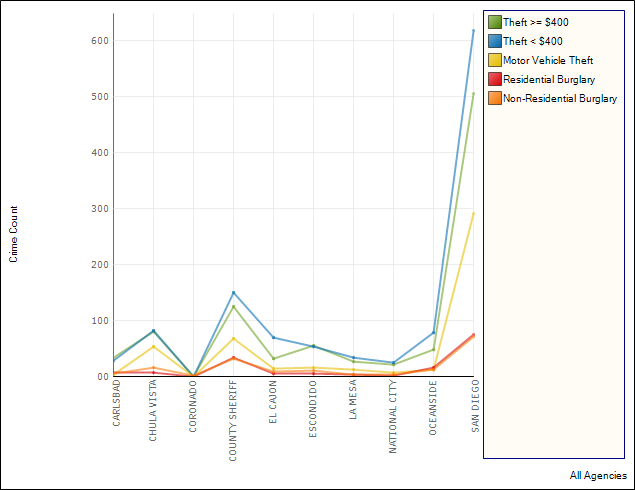The image size is (635, 490).
Task: Select the 'Theft >= $400' legend label
Action: (x=535, y=22)
